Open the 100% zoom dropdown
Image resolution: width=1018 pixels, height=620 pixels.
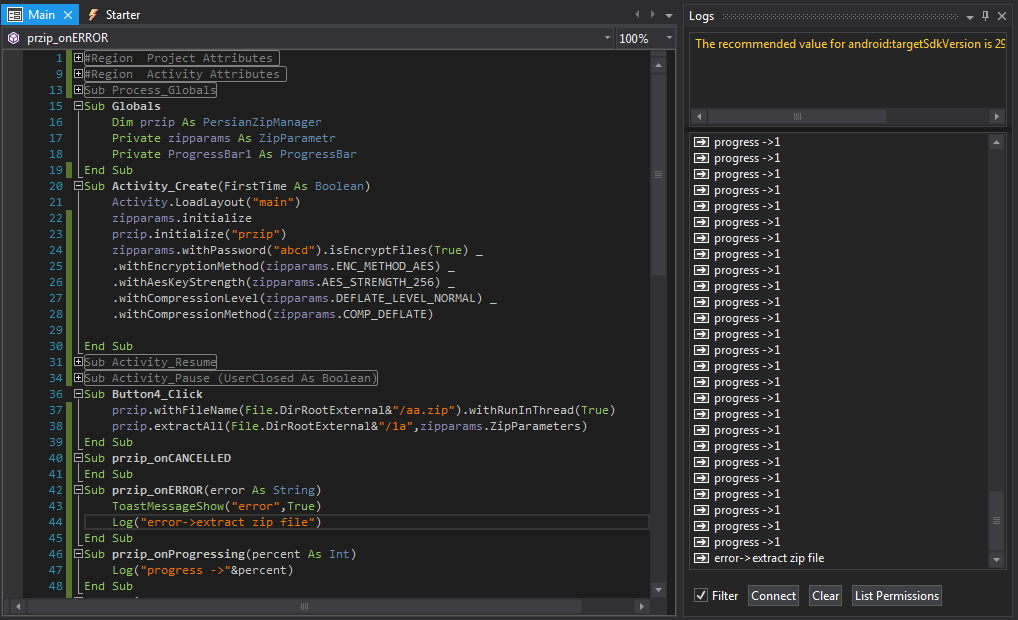click(669, 38)
